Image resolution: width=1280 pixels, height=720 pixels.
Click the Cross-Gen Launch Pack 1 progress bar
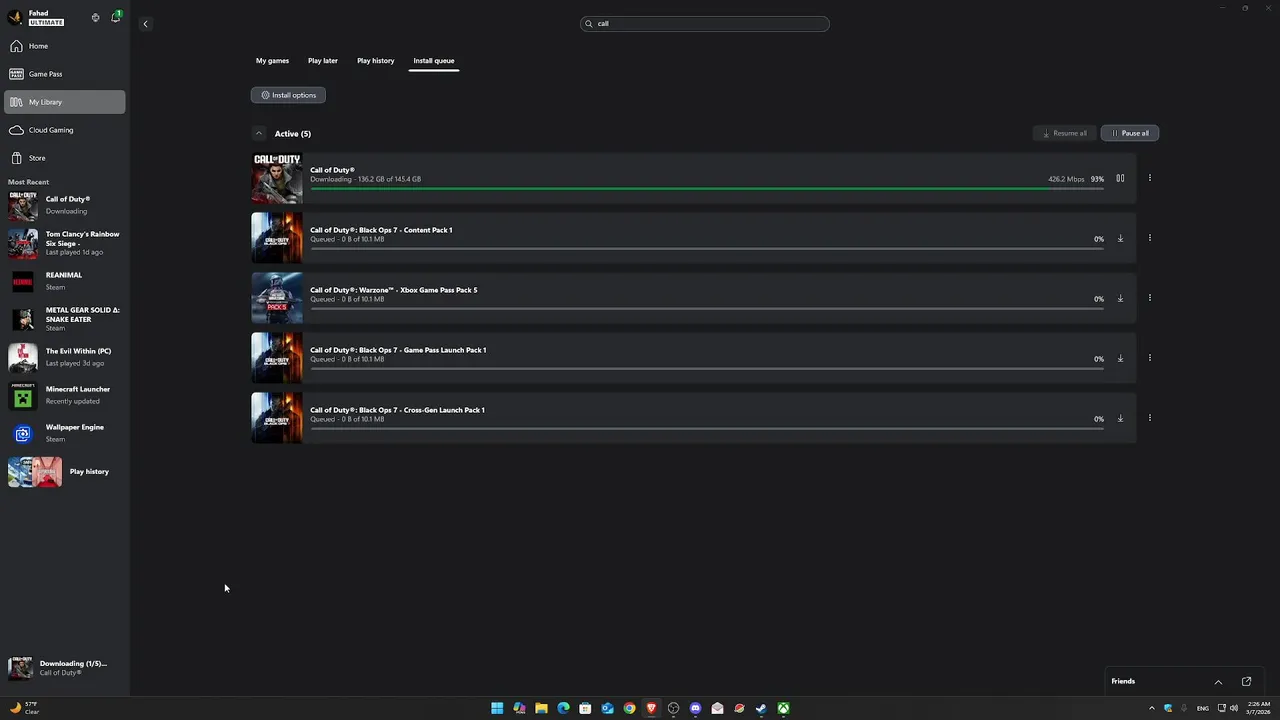point(707,428)
